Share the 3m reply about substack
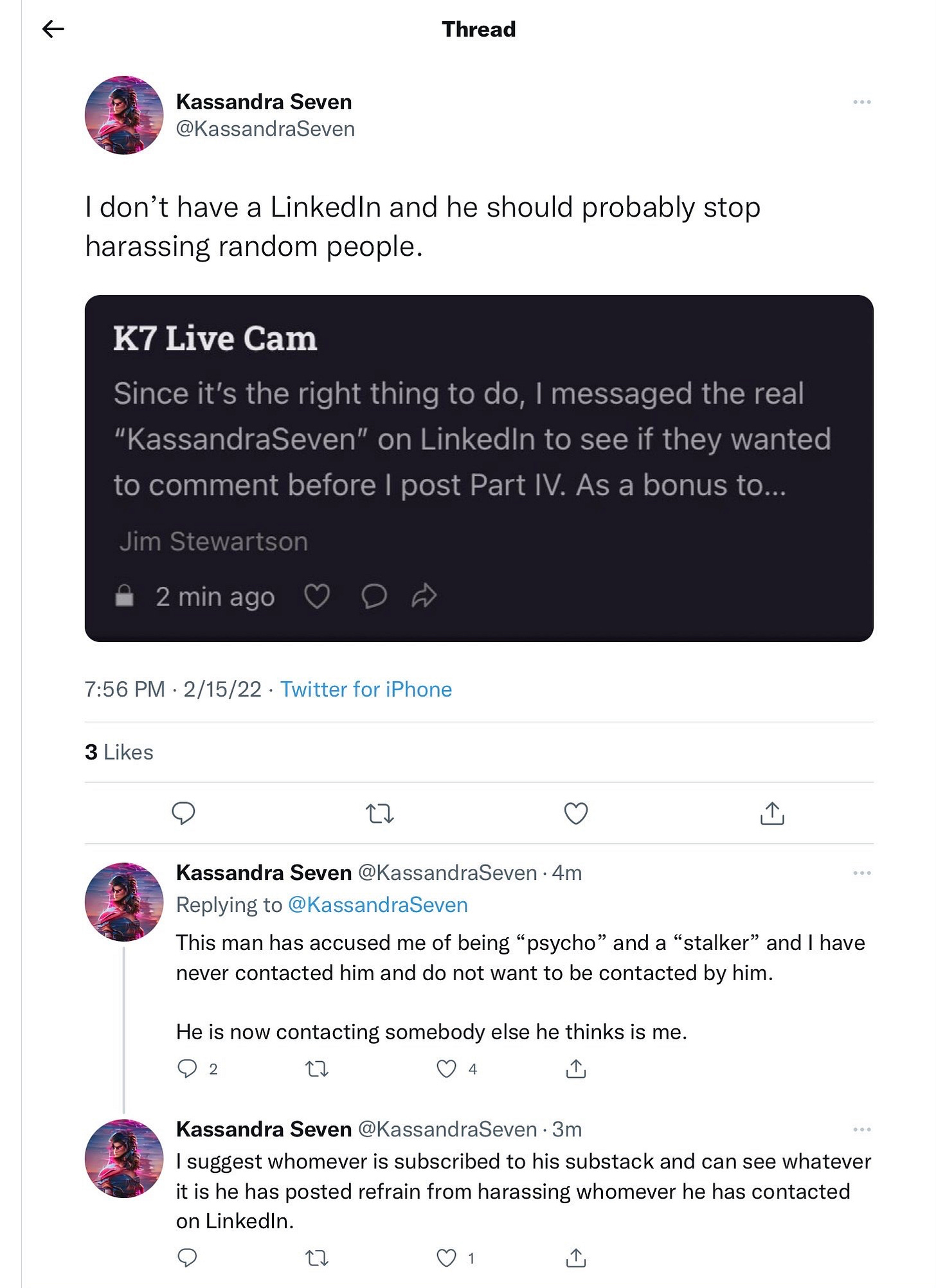 (576, 1258)
